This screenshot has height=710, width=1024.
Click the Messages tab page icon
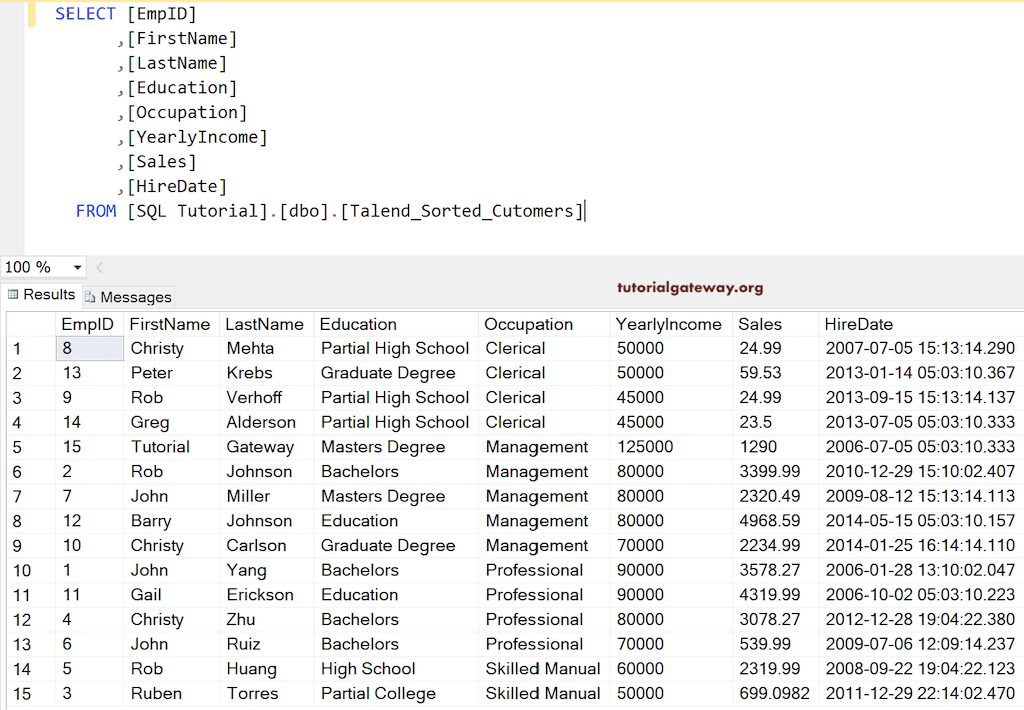coord(90,297)
